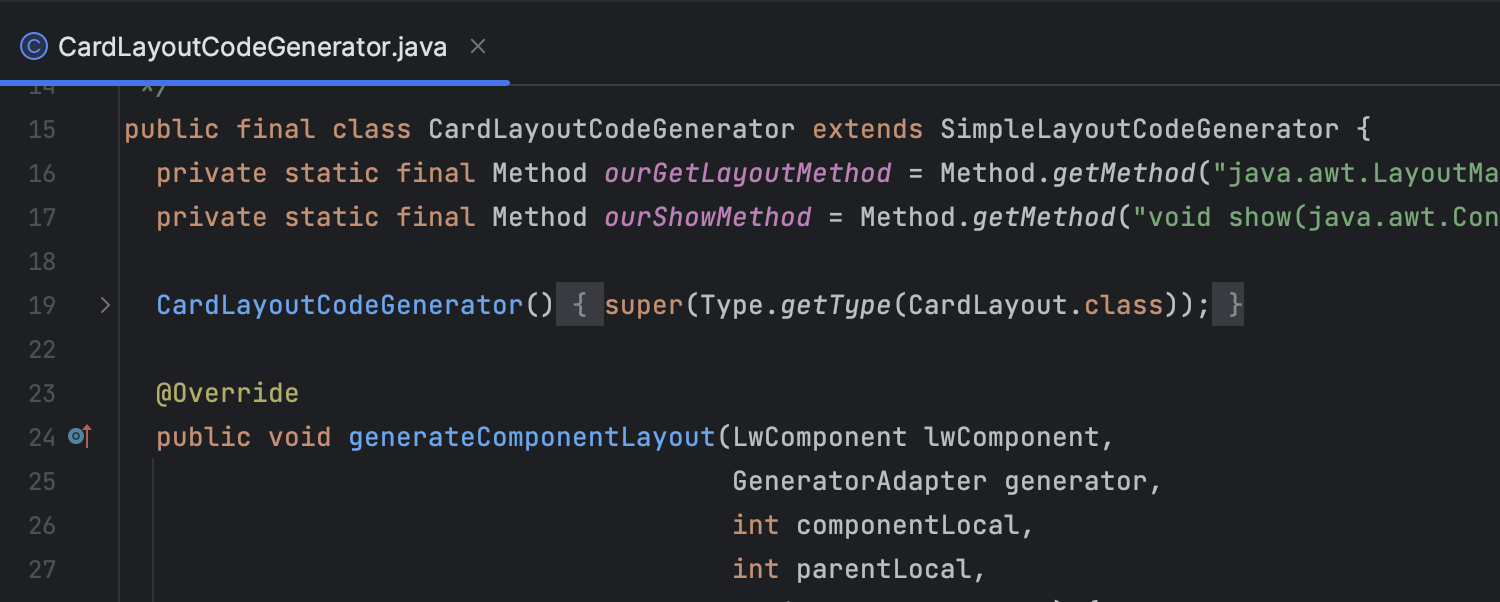Close the CardLayoutCodeGenerator.java tab
Viewport: 1500px width, 602px height.
[x=477, y=45]
